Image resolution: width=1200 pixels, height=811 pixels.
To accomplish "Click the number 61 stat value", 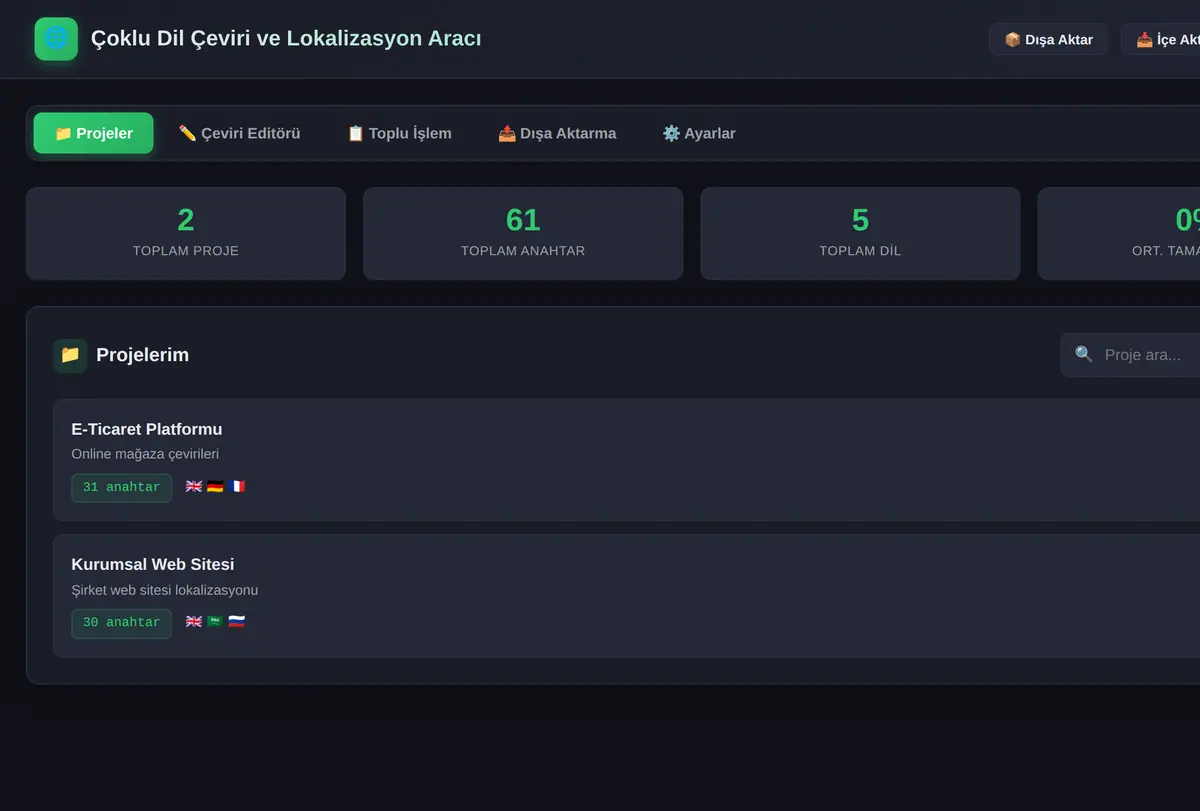I will [x=523, y=220].
